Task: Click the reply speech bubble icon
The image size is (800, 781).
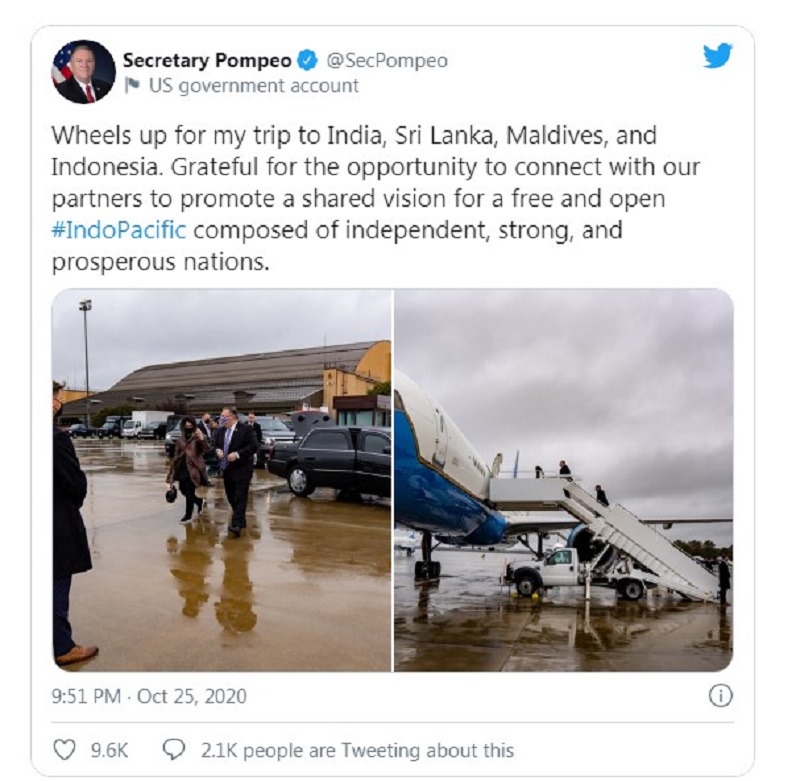Action: point(174,750)
